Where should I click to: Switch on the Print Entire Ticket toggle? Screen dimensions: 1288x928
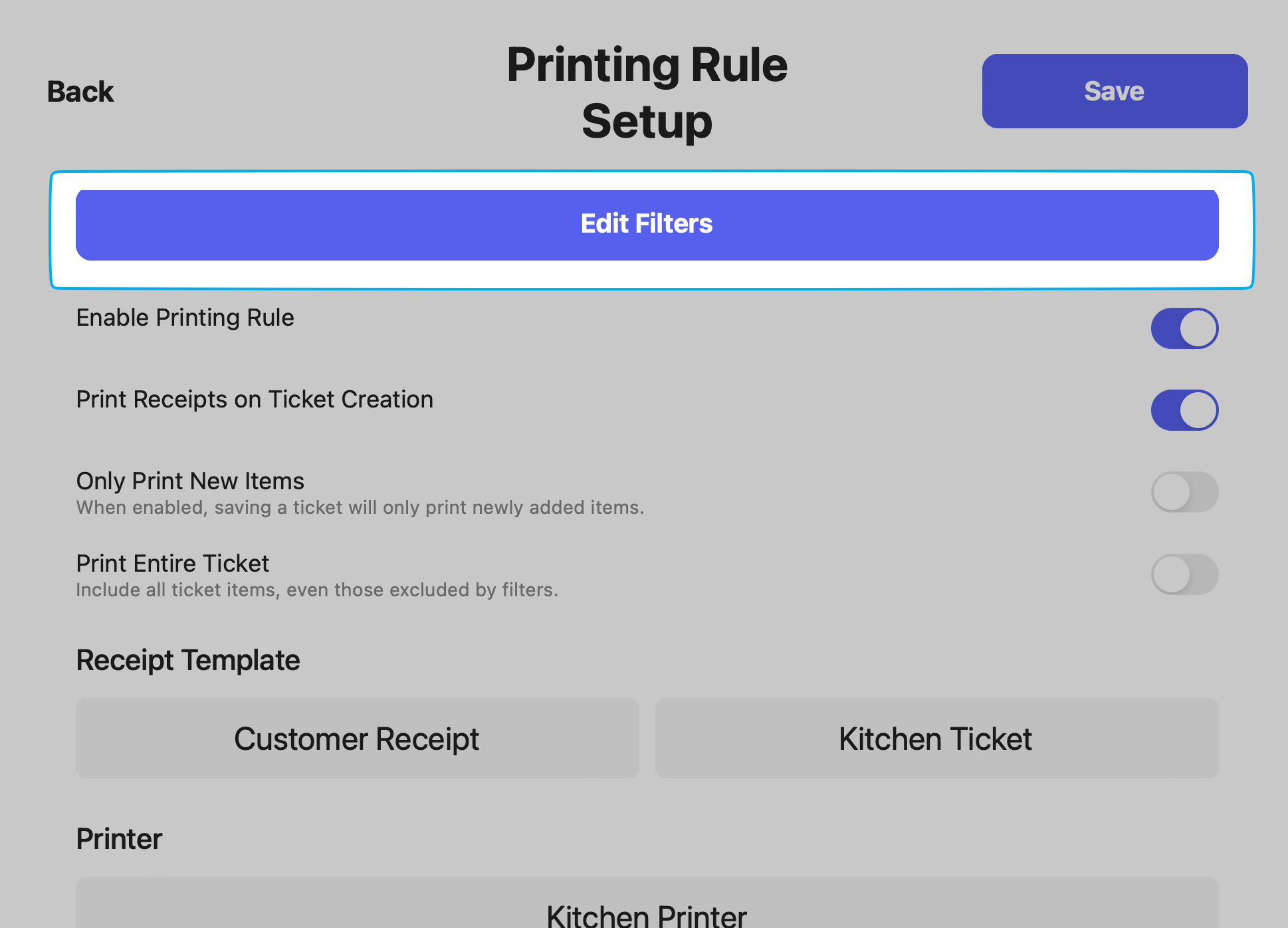(x=1184, y=574)
